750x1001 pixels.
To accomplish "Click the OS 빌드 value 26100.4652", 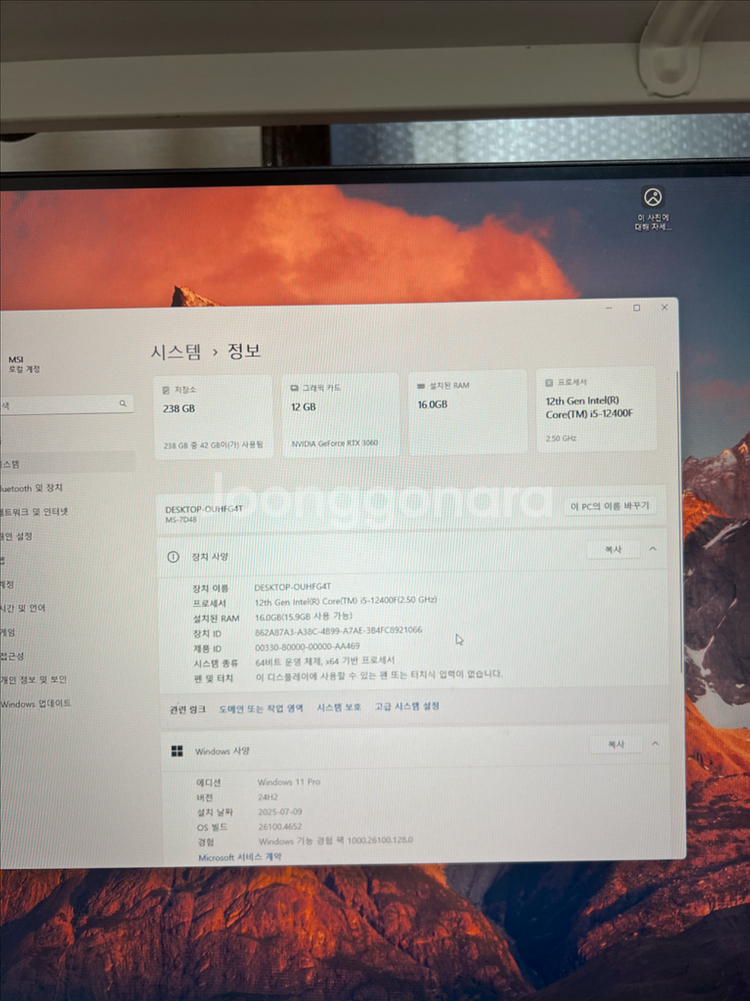I will tap(280, 827).
